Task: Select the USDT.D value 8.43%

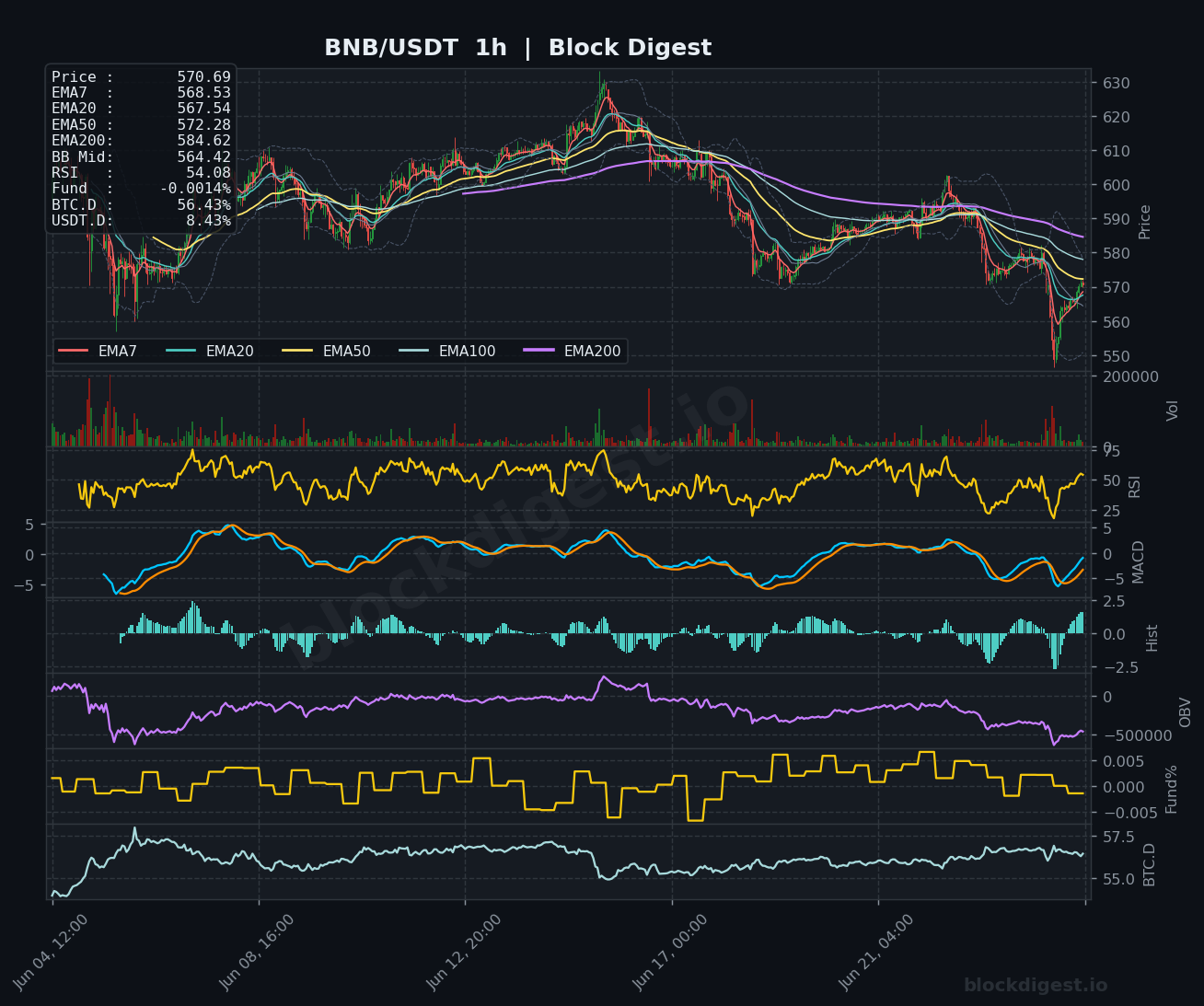Action: (x=209, y=221)
